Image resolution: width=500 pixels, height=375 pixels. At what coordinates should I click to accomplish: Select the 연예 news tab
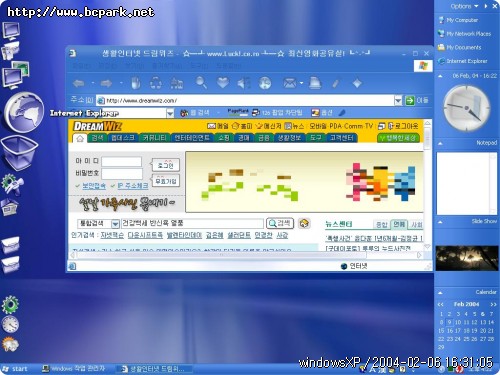click(x=399, y=224)
